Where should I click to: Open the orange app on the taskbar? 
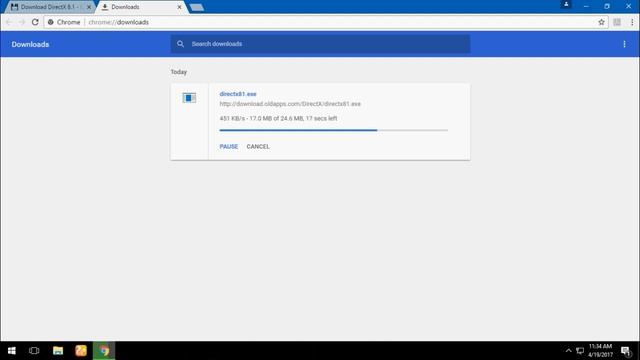click(81, 351)
